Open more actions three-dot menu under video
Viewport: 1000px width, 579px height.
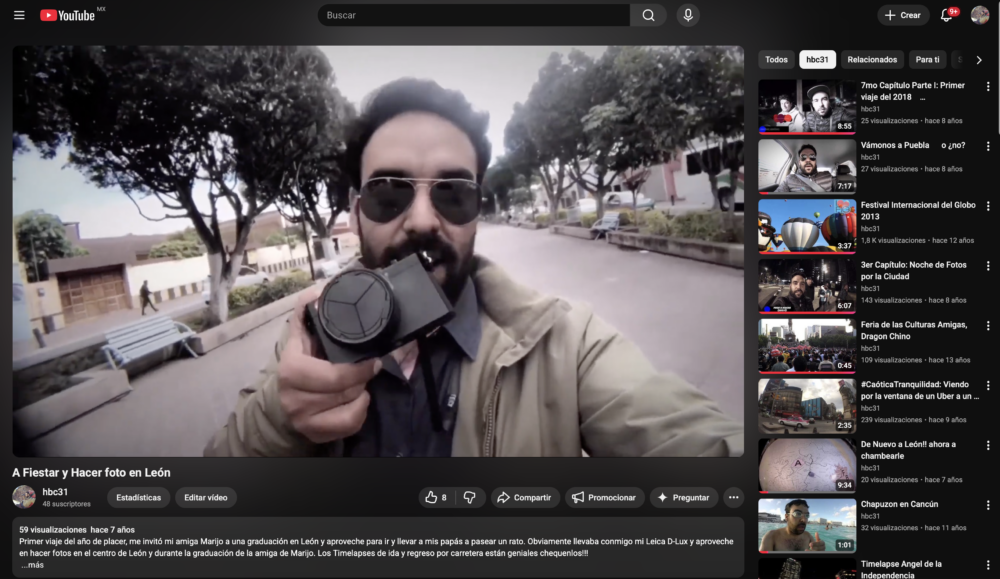(733, 497)
